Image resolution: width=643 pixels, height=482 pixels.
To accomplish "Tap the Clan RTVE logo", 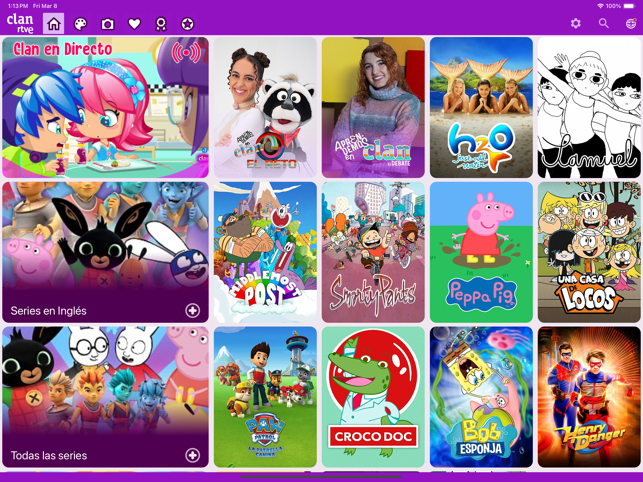I will point(20,23).
